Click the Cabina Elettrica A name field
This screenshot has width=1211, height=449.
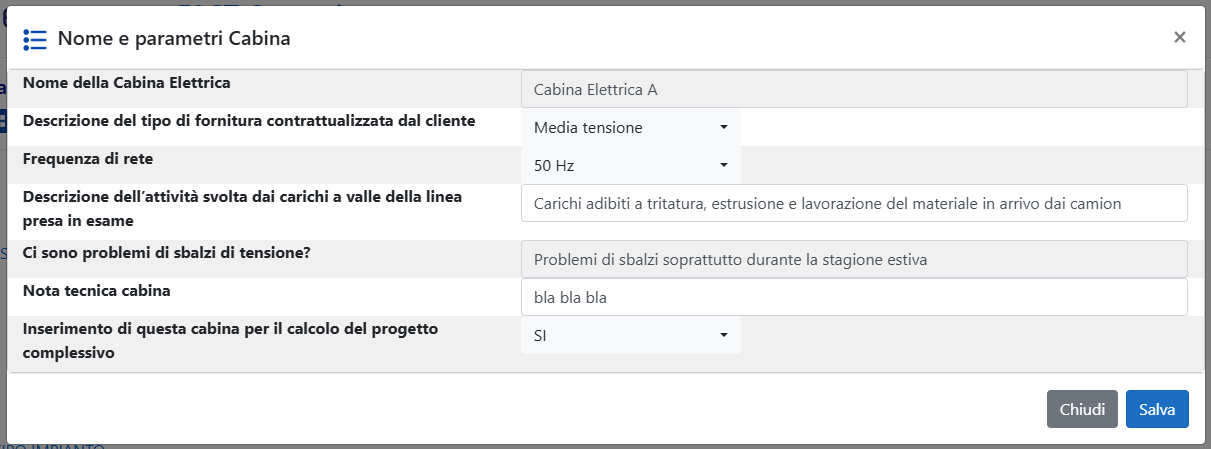[x=853, y=89]
